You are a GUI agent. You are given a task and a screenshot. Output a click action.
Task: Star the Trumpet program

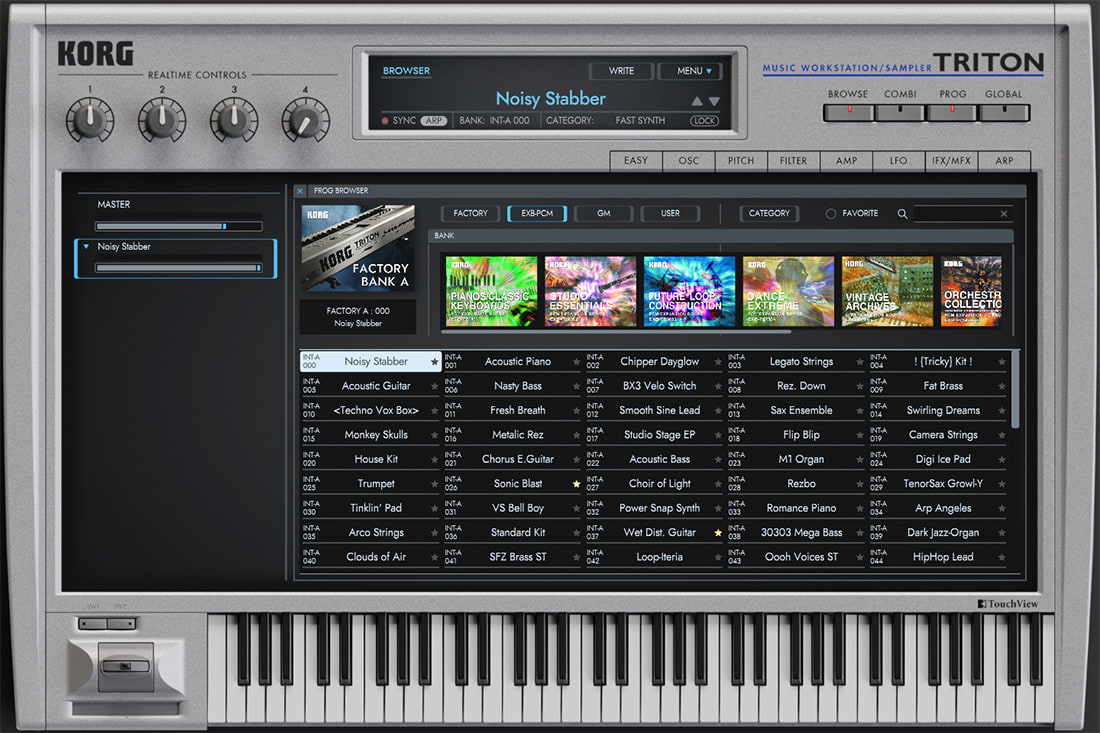pyautogui.click(x=434, y=484)
